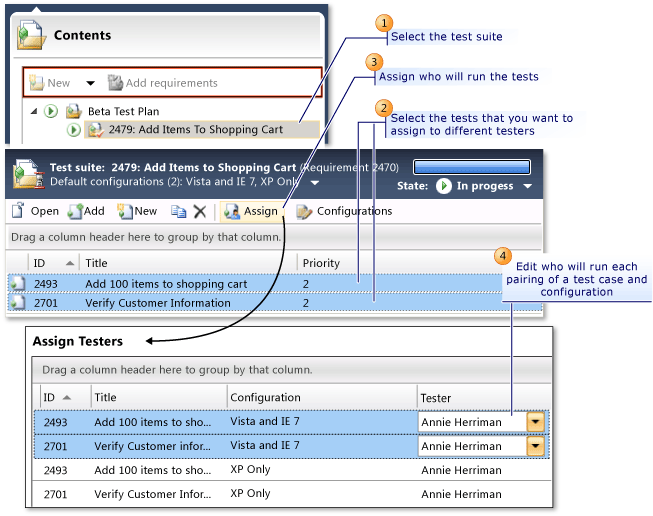Open tester dropdown for 2701 Vista row

click(535, 446)
